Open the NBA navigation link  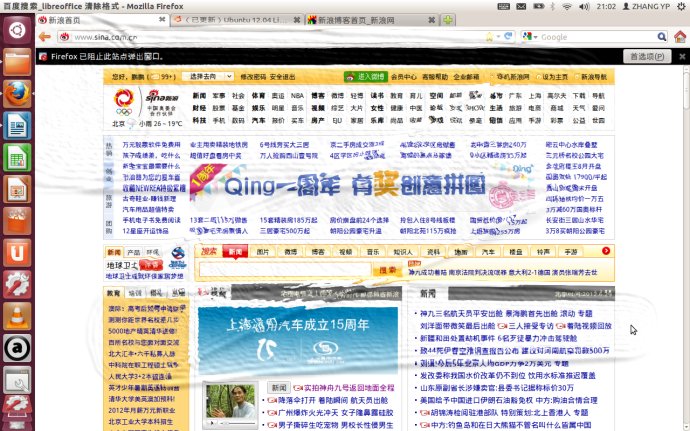297,96
